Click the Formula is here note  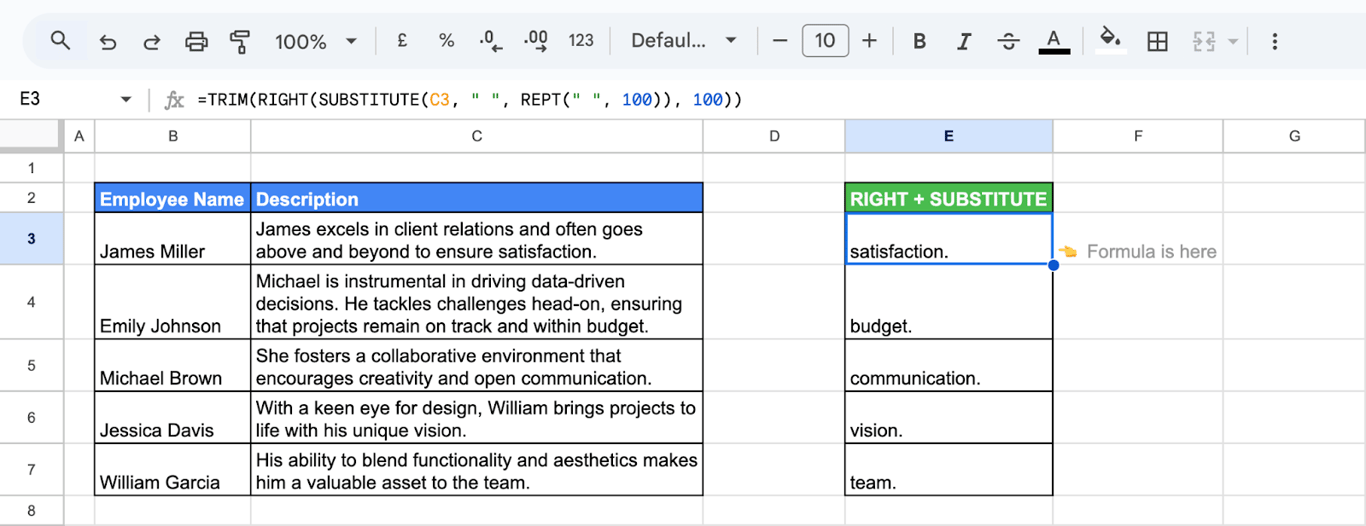tap(1138, 252)
